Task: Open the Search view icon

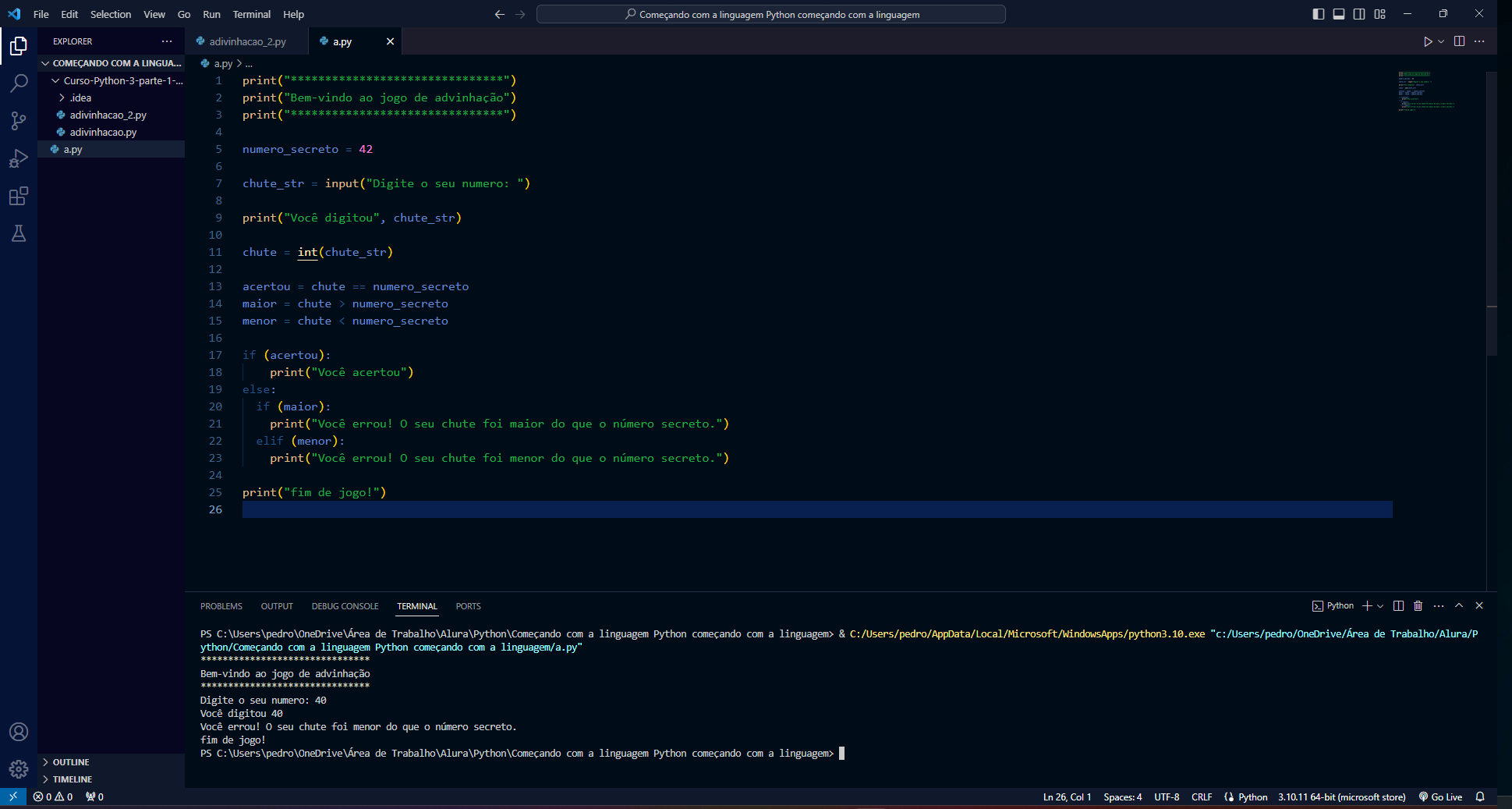Action: [x=19, y=83]
